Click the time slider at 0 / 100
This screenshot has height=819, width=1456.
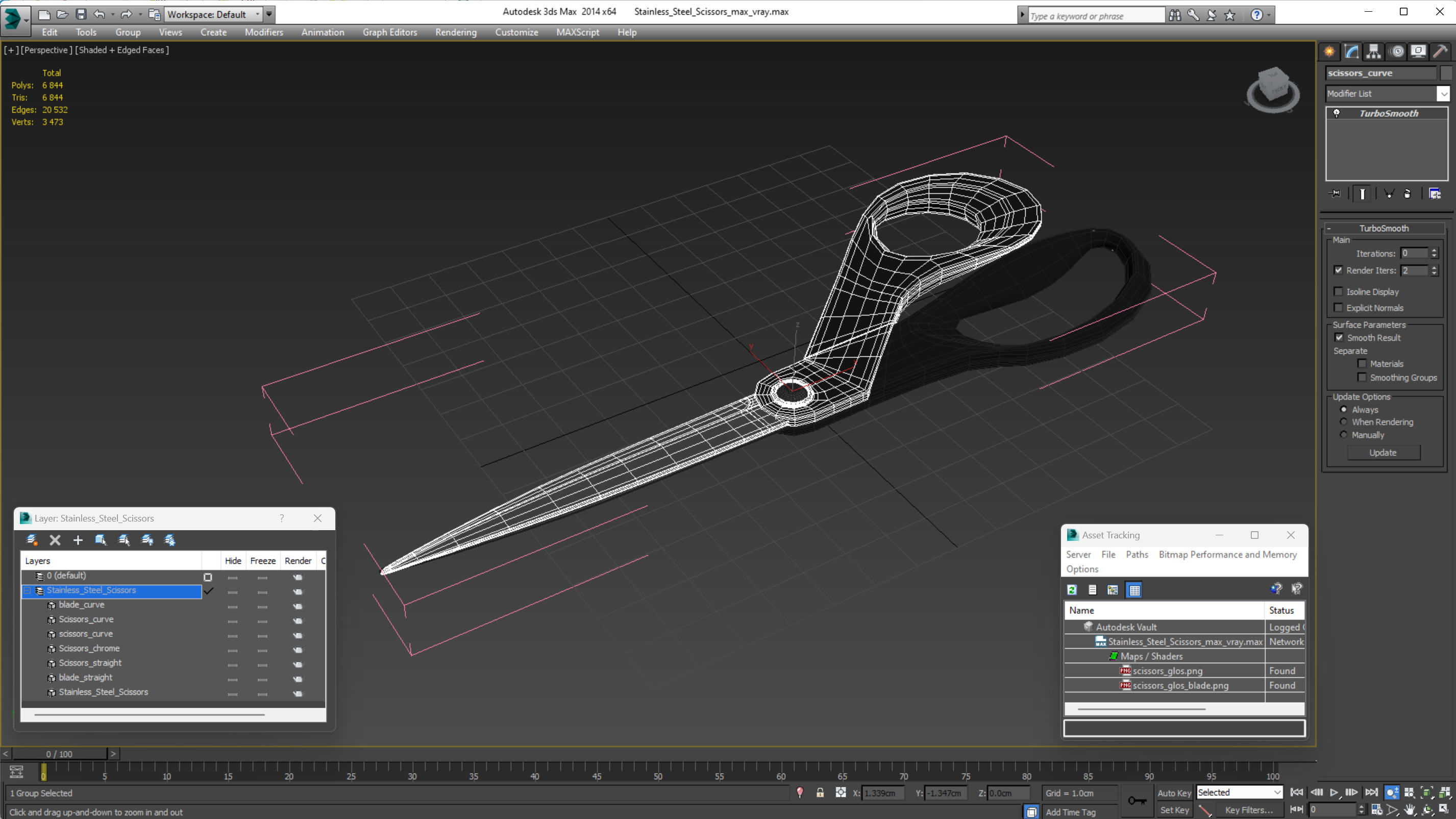point(59,754)
